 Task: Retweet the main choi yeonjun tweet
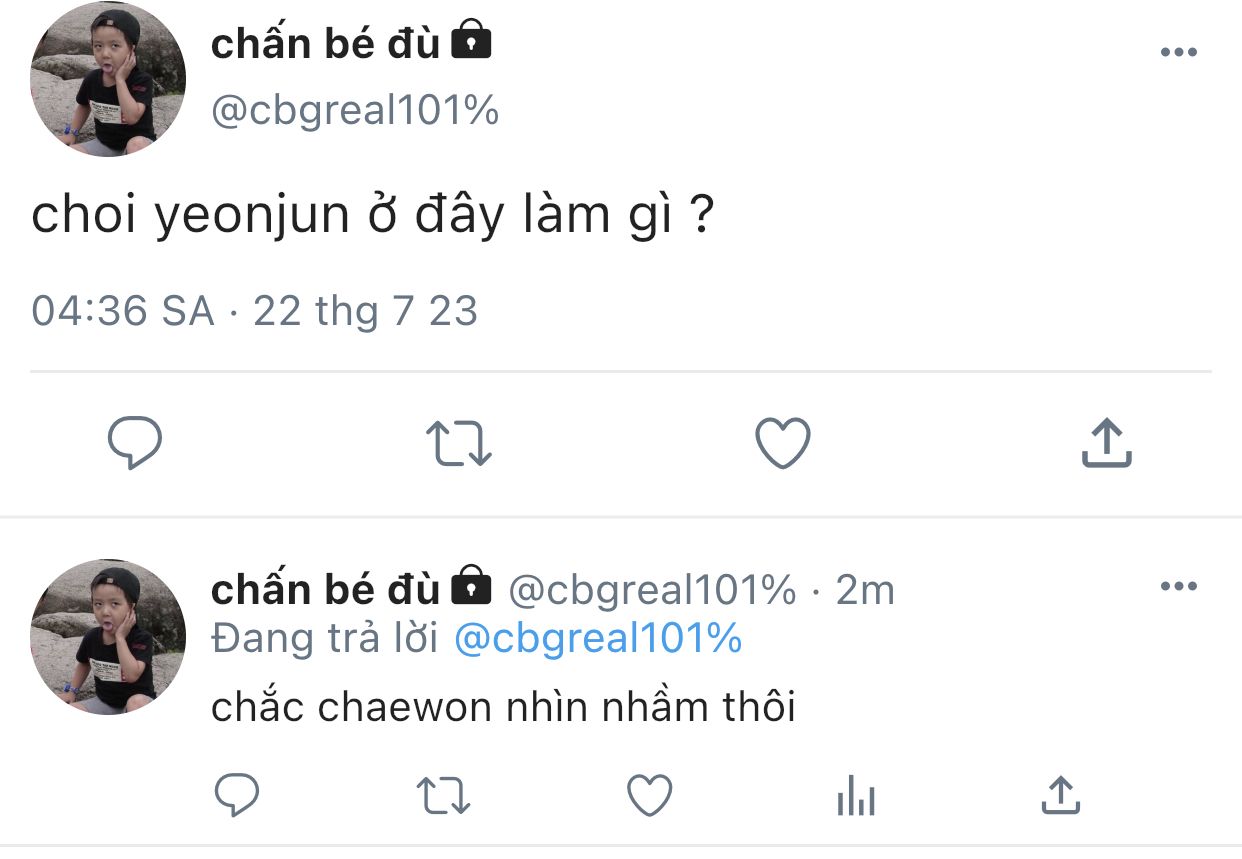[459, 444]
